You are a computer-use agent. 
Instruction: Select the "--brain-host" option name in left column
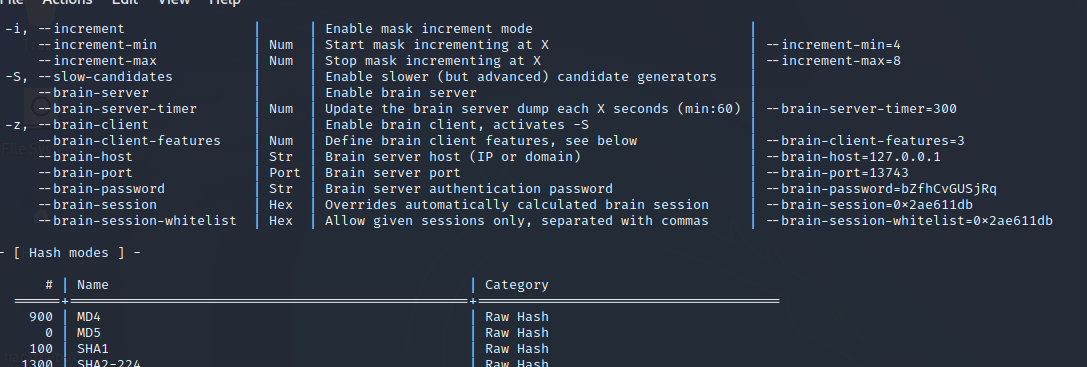85,157
